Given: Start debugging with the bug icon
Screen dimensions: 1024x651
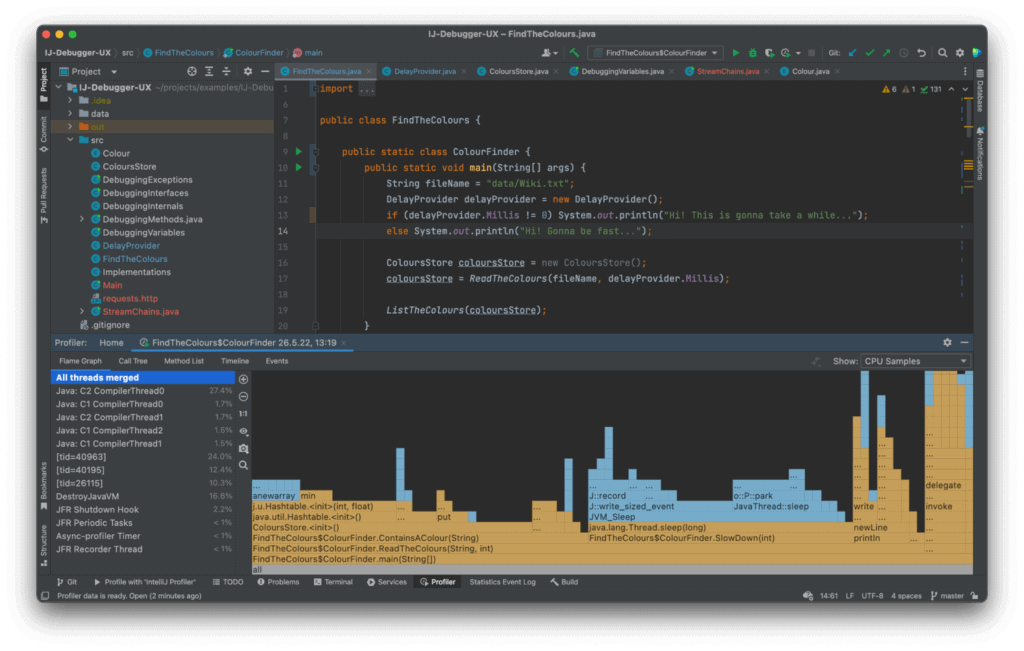Looking at the screenshot, I should (751, 52).
